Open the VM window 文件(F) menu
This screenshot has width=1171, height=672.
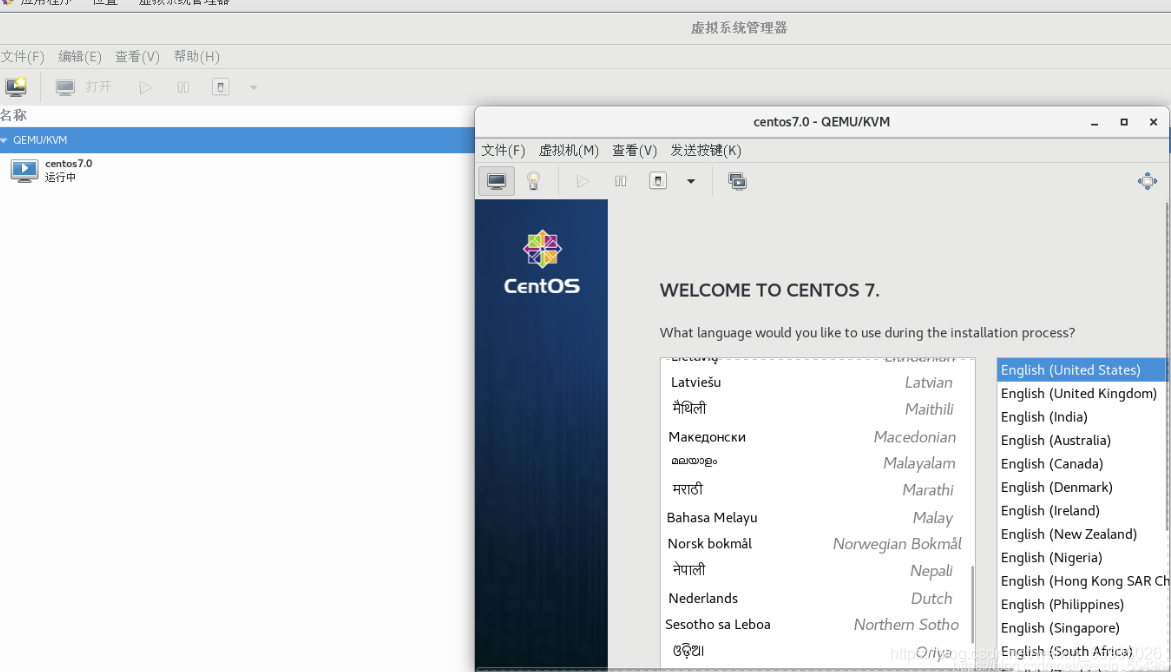click(503, 151)
